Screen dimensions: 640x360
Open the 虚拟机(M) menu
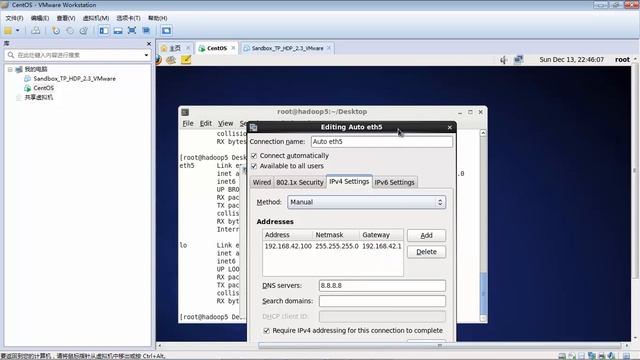coord(96,18)
